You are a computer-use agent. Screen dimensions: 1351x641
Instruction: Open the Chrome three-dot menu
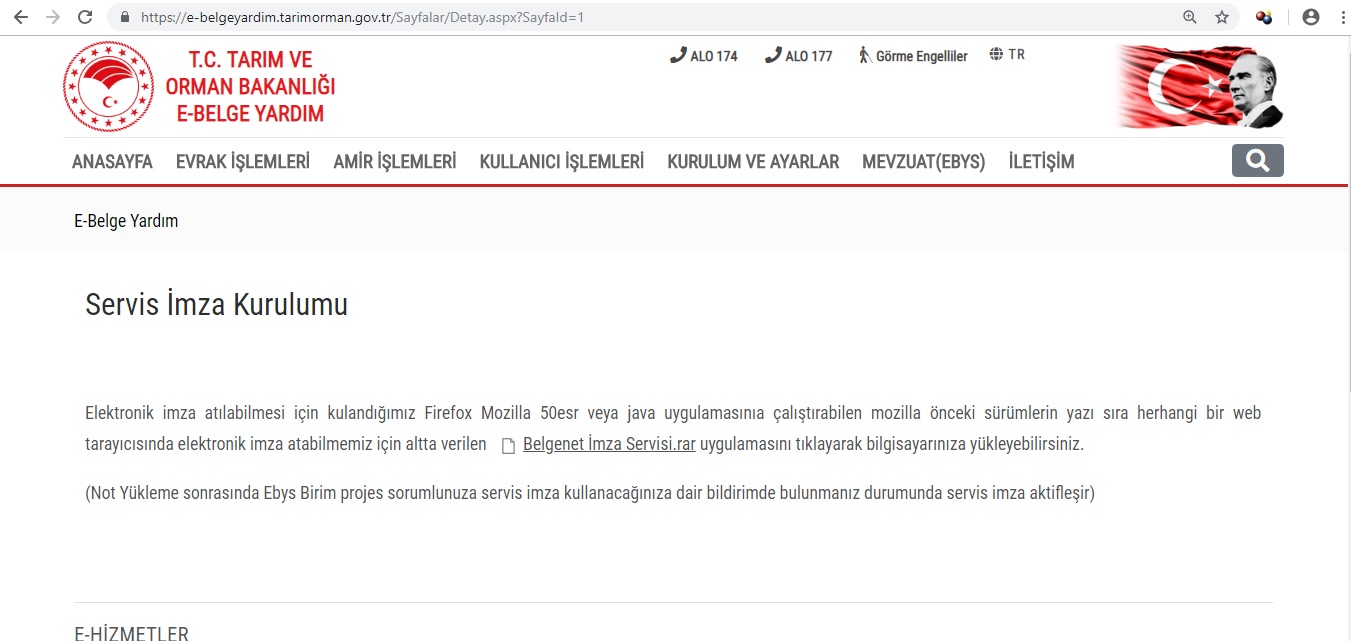1343,16
